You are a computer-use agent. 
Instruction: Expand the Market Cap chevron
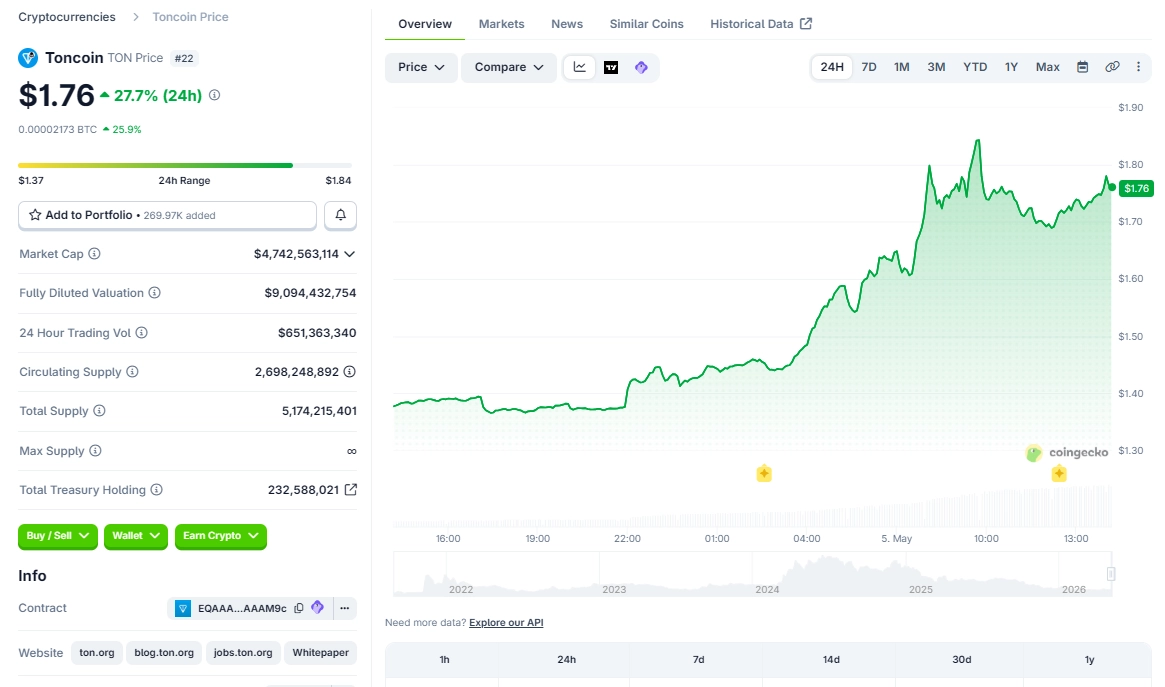(x=350, y=254)
